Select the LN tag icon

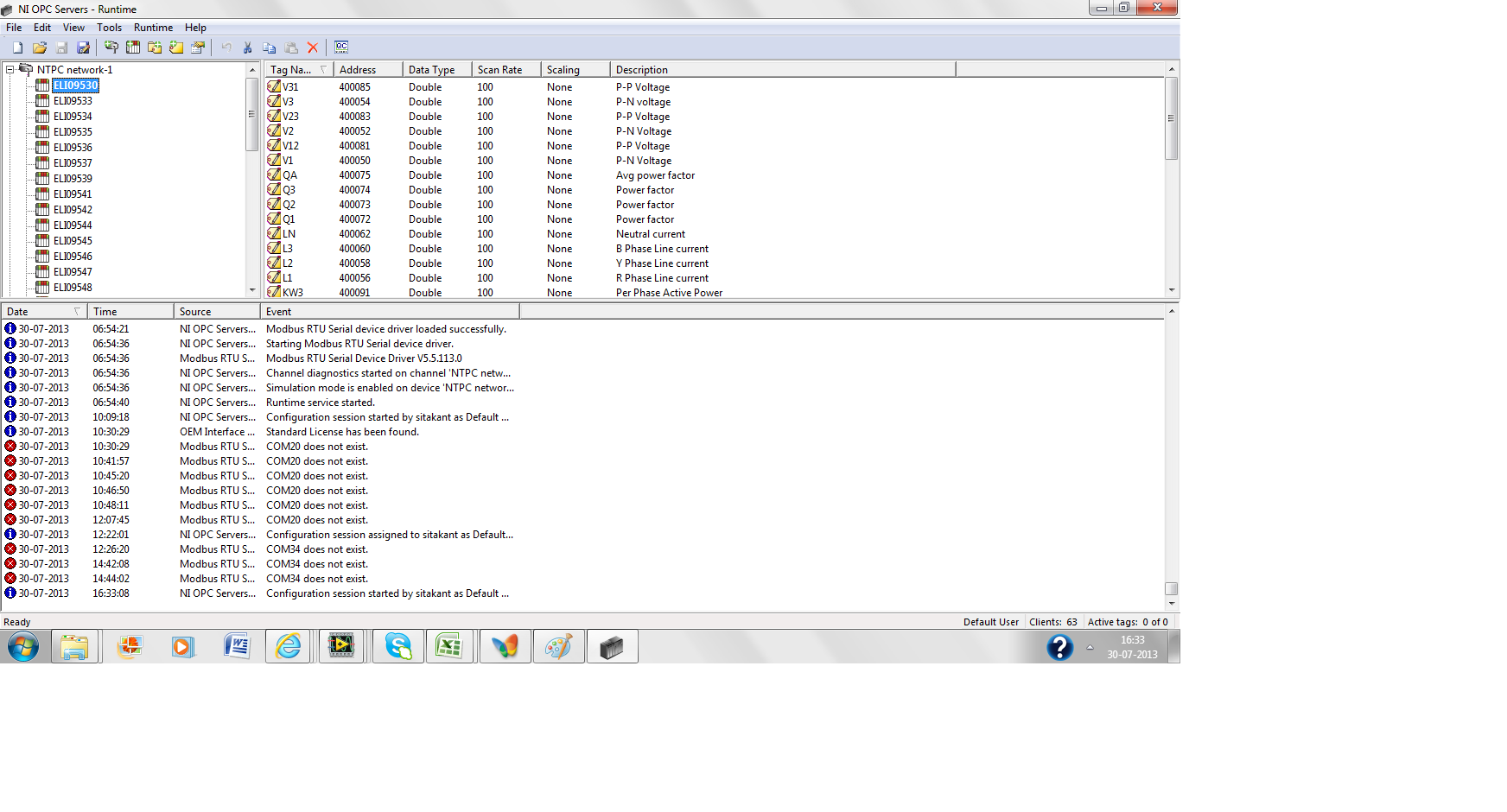point(274,234)
